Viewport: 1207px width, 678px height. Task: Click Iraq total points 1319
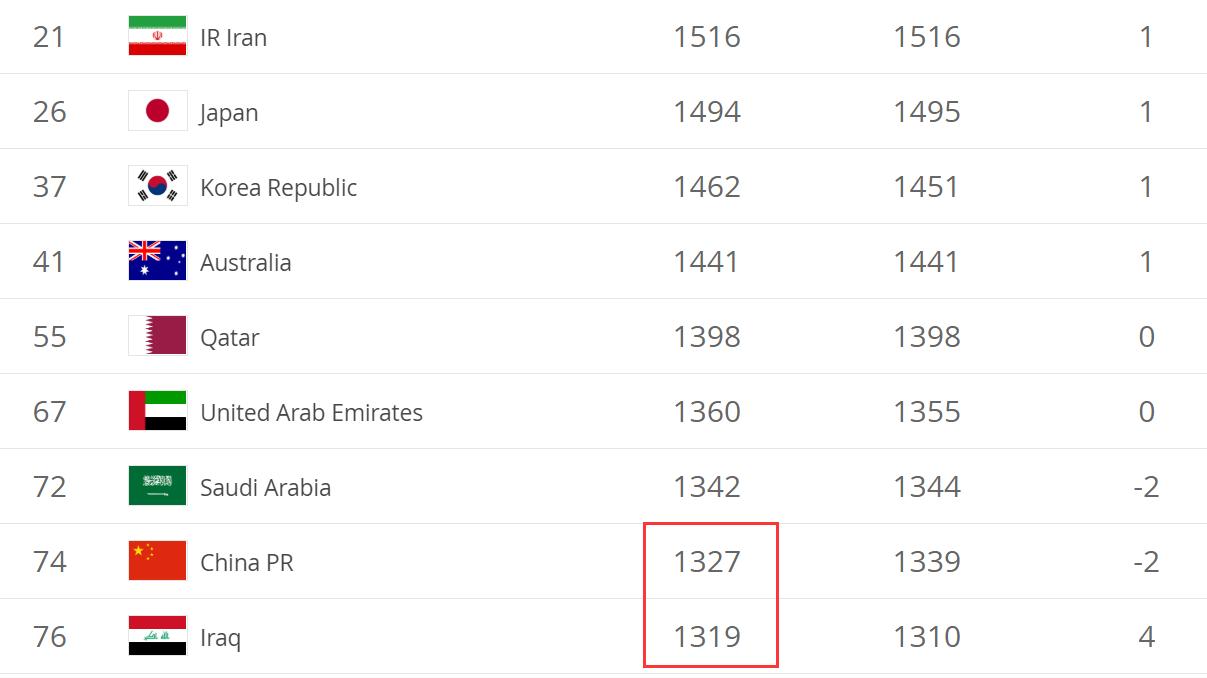point(707,637)
